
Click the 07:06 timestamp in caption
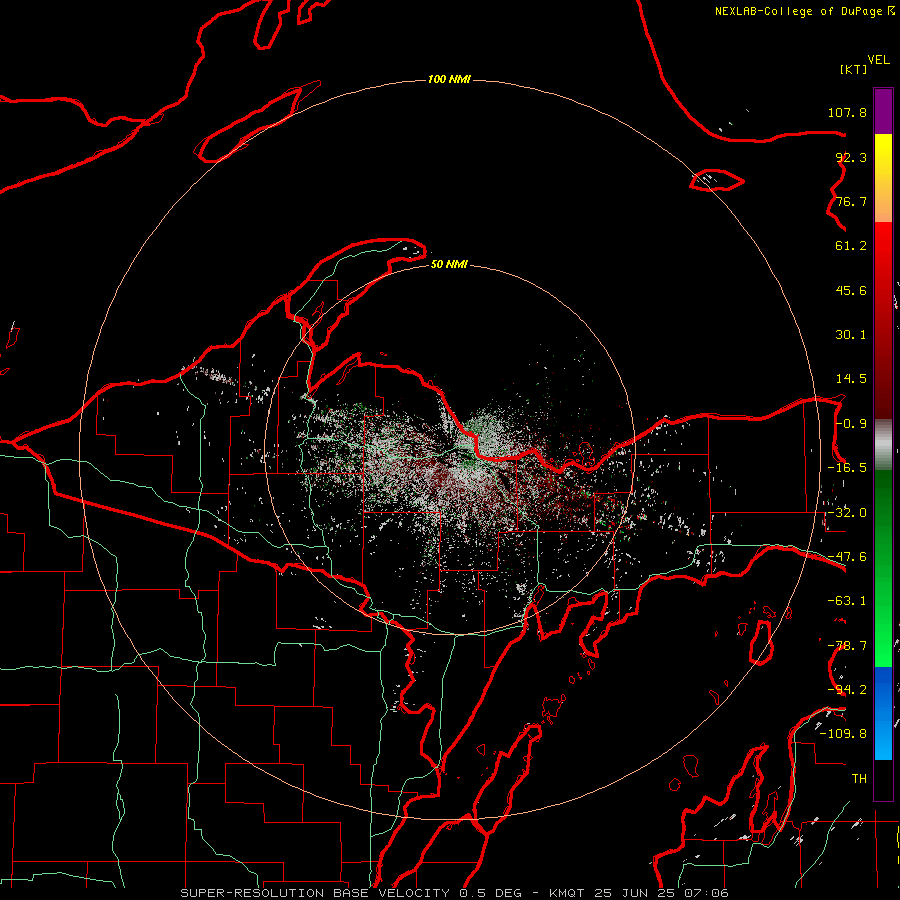[x=706, y=893]
